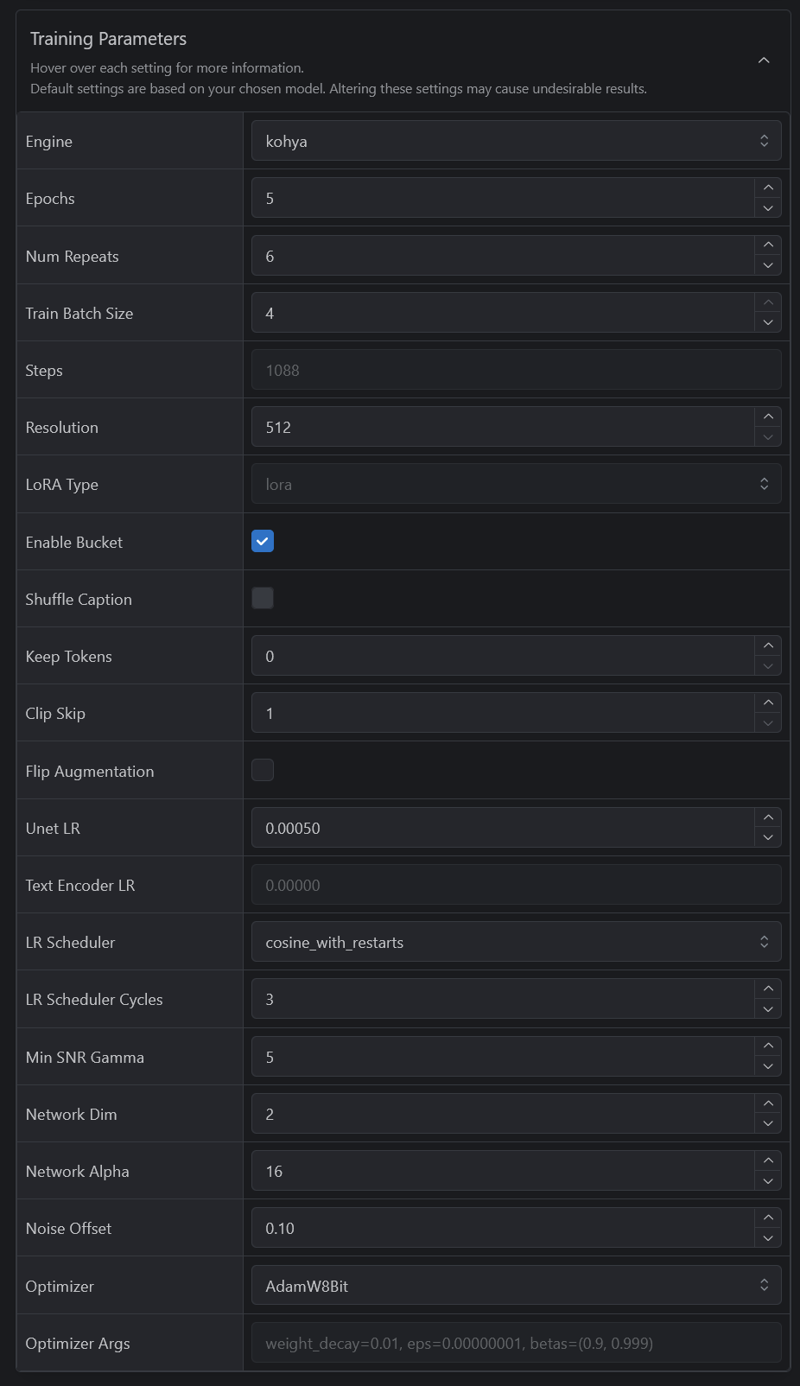Viewport: 800px width, 1386px height.
Task: Open the Engine dropdown showing kohya
Action: 516,141
